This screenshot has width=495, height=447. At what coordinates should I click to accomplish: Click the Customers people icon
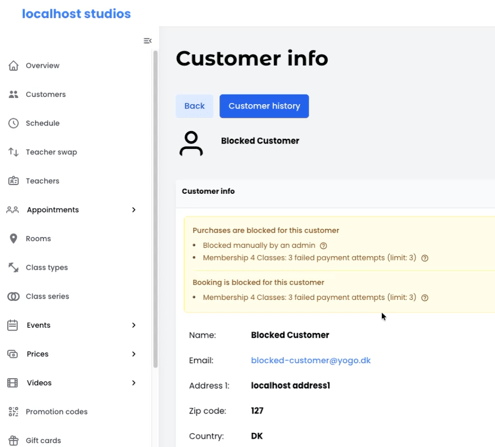pos(13,94)
